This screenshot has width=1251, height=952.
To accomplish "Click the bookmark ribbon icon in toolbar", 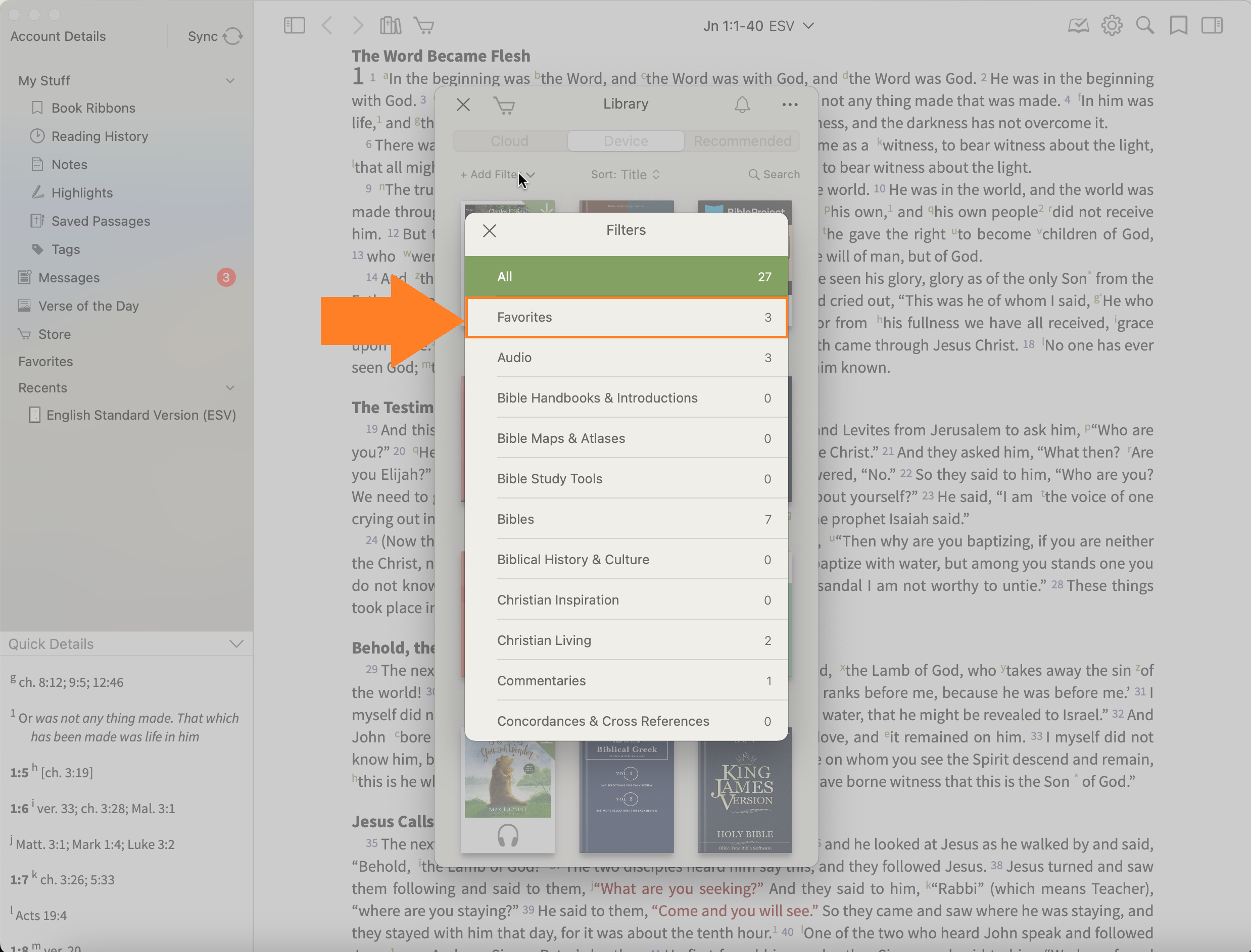I will pyautogui.click(x=1178, y=25).
